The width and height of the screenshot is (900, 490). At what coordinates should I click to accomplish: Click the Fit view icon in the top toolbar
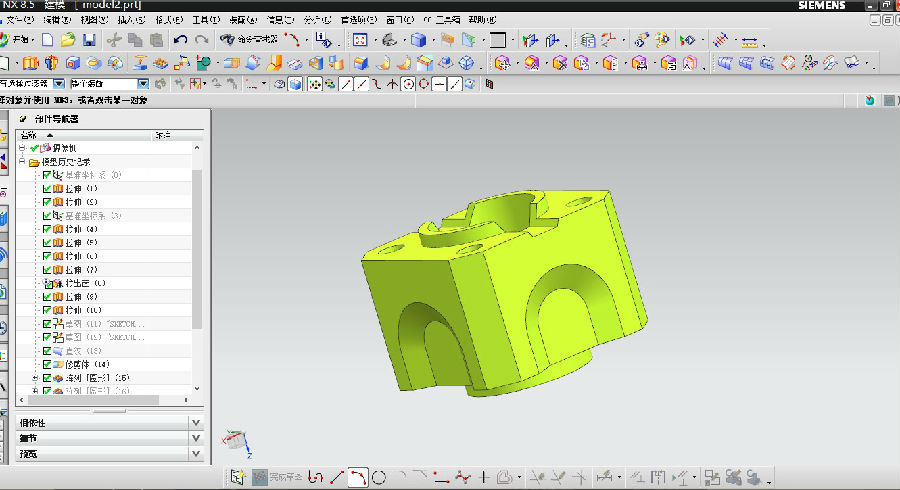(360, 41)
